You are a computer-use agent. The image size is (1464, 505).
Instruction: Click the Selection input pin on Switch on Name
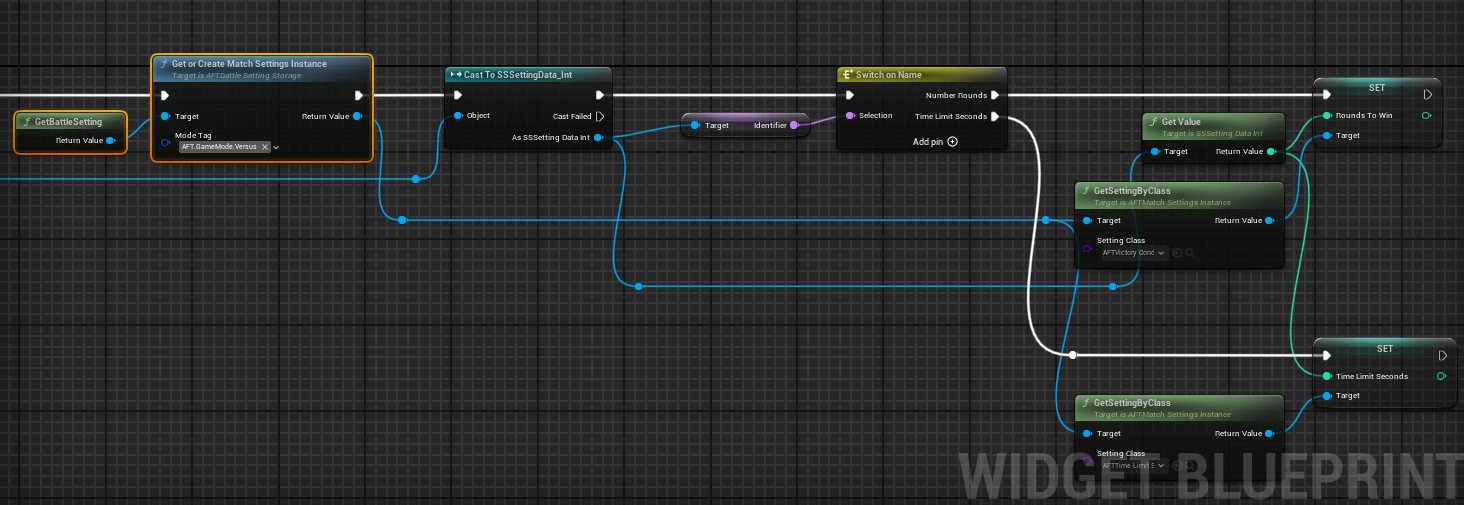coord(850,116)
